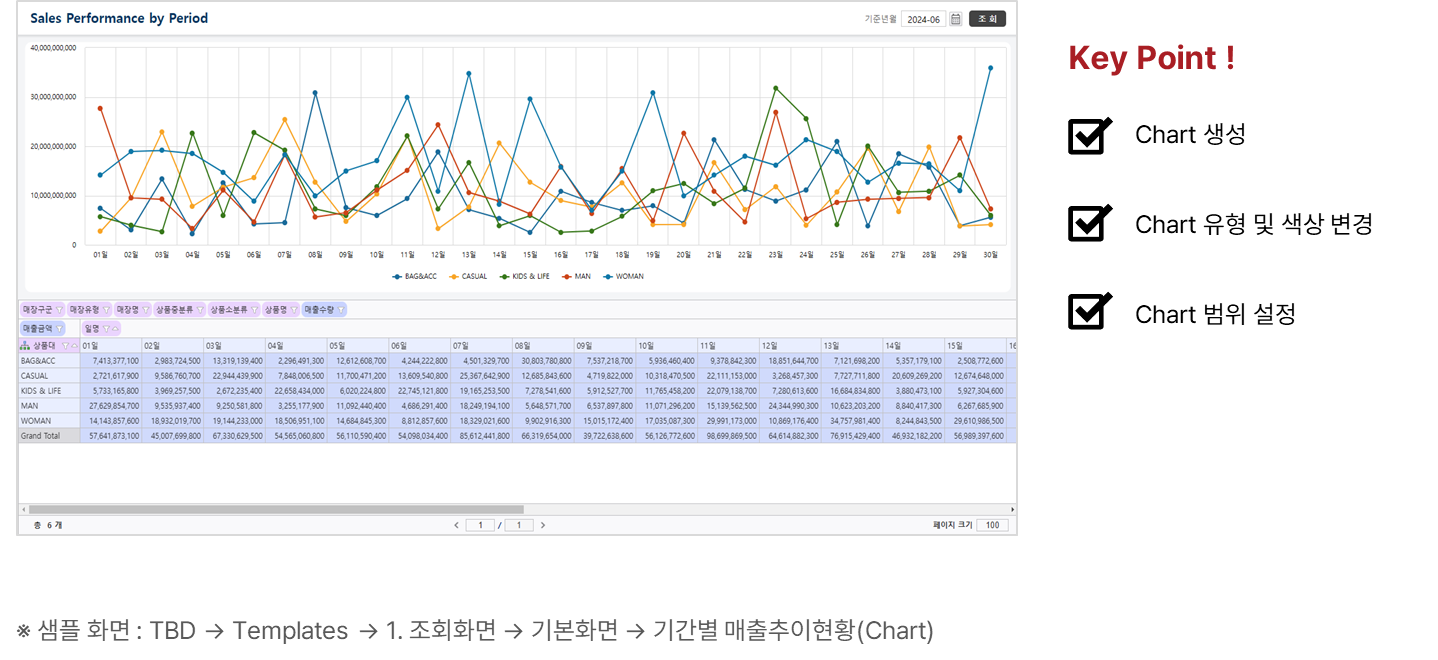
Task: Click the 12일 column header in grid
Action: 791,346
